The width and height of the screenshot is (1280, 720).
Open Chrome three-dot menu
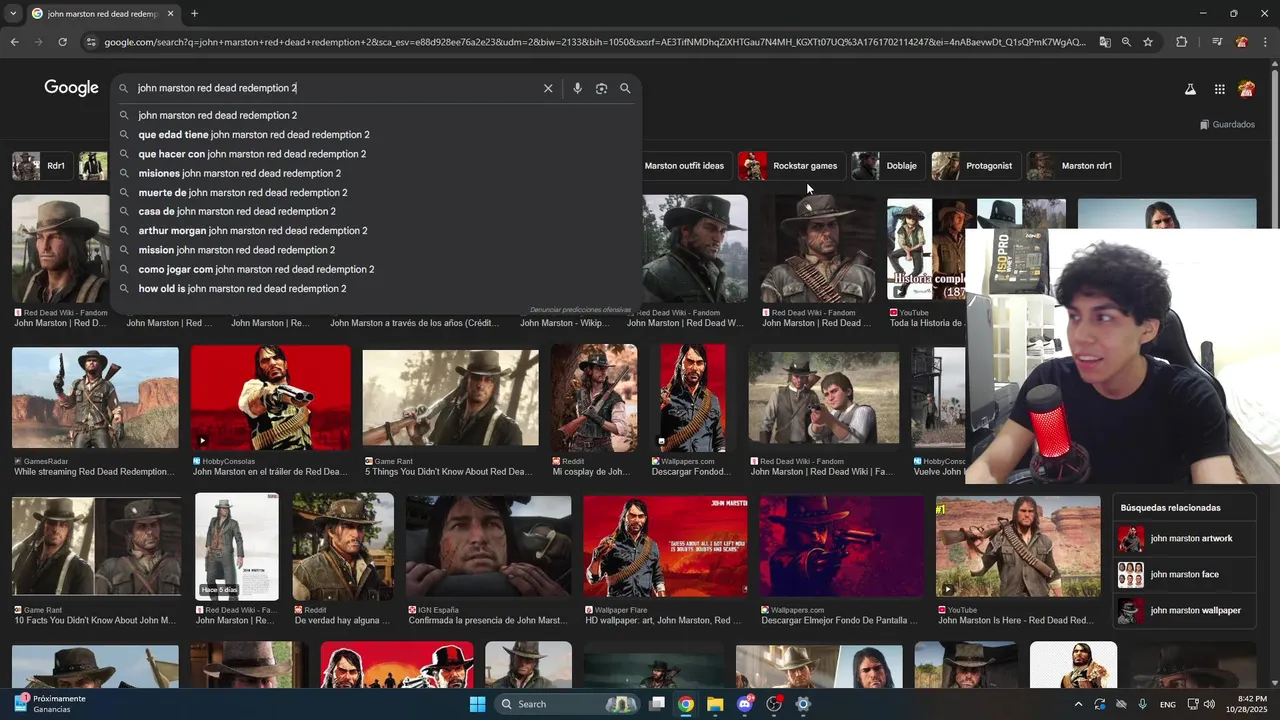[x=1265, y=42]
